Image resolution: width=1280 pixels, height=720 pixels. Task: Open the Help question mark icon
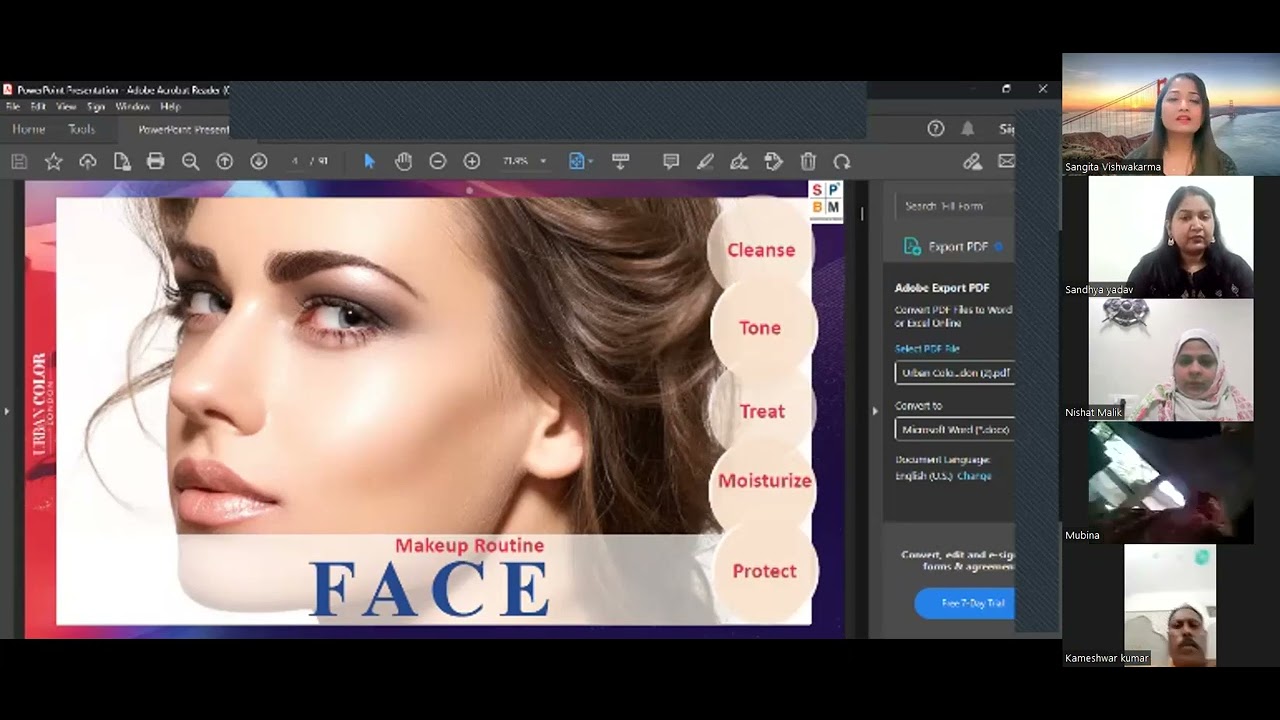(936, 128)
